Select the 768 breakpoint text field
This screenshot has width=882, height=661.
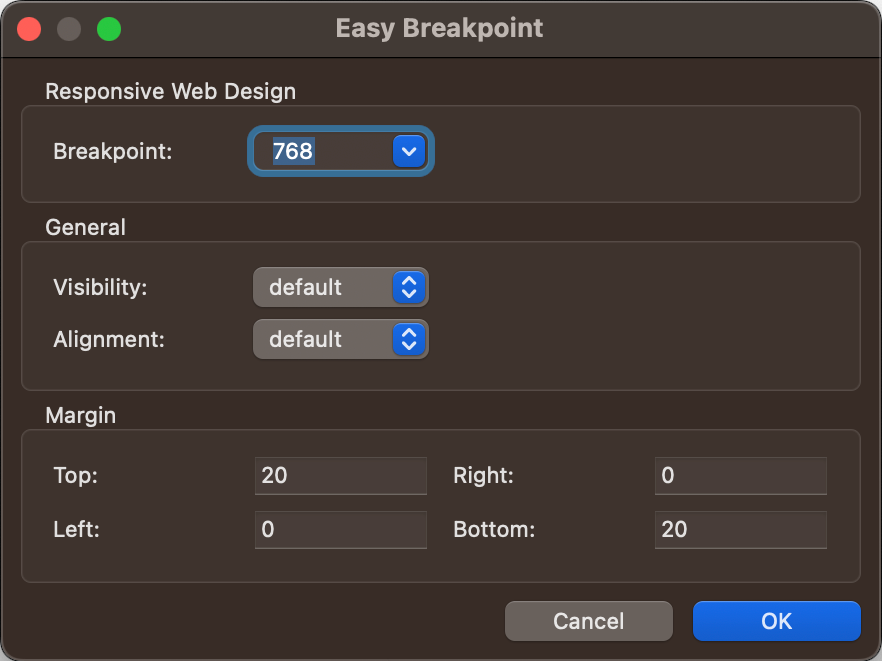coord(323,151)
